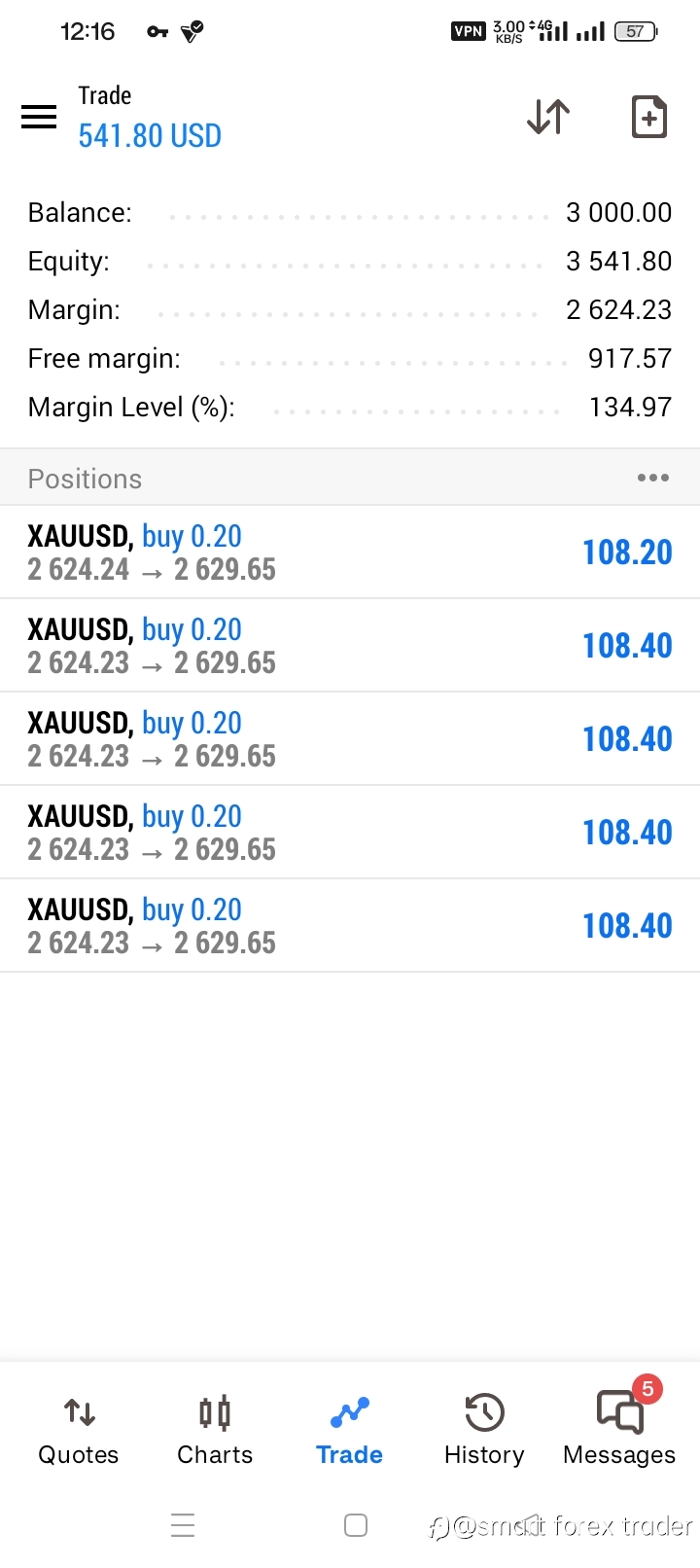Tap the Positions section header label
The height and width of the screenshot is (1568, 700).
85,479
